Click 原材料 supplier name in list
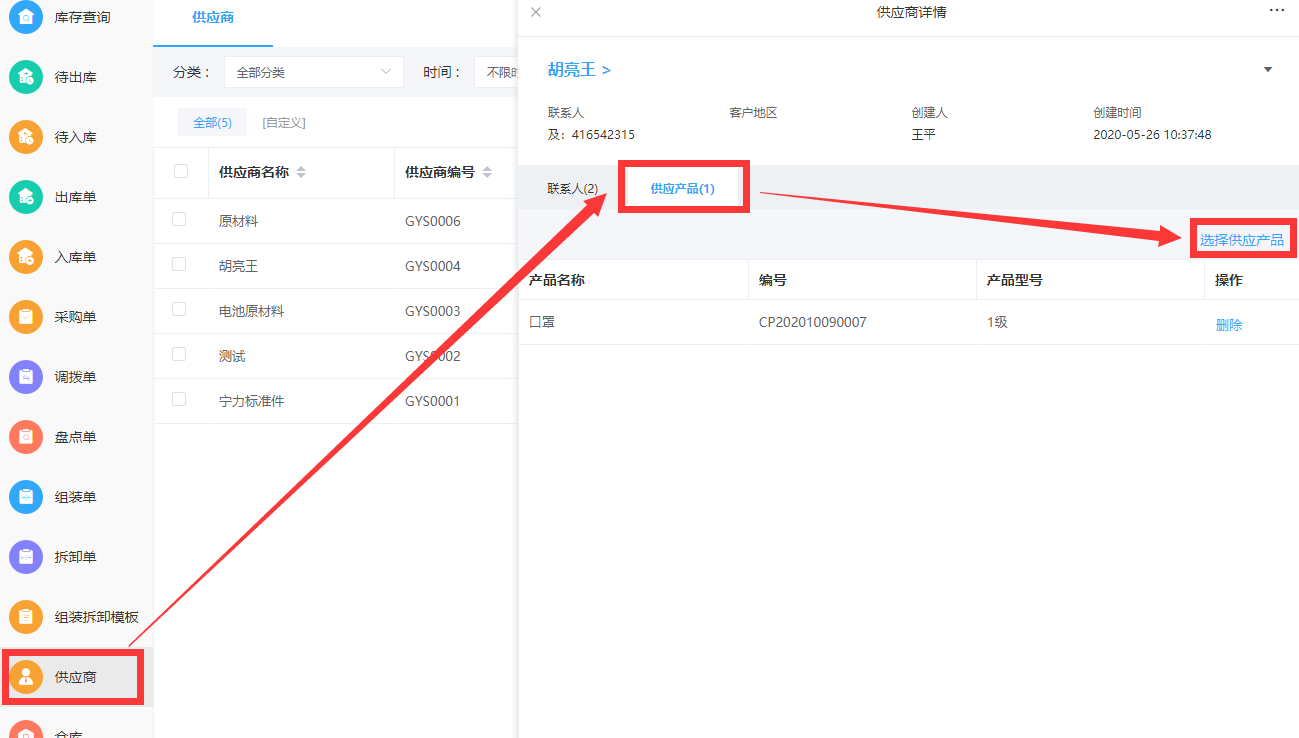1299x738 pixels. point(238,221)
